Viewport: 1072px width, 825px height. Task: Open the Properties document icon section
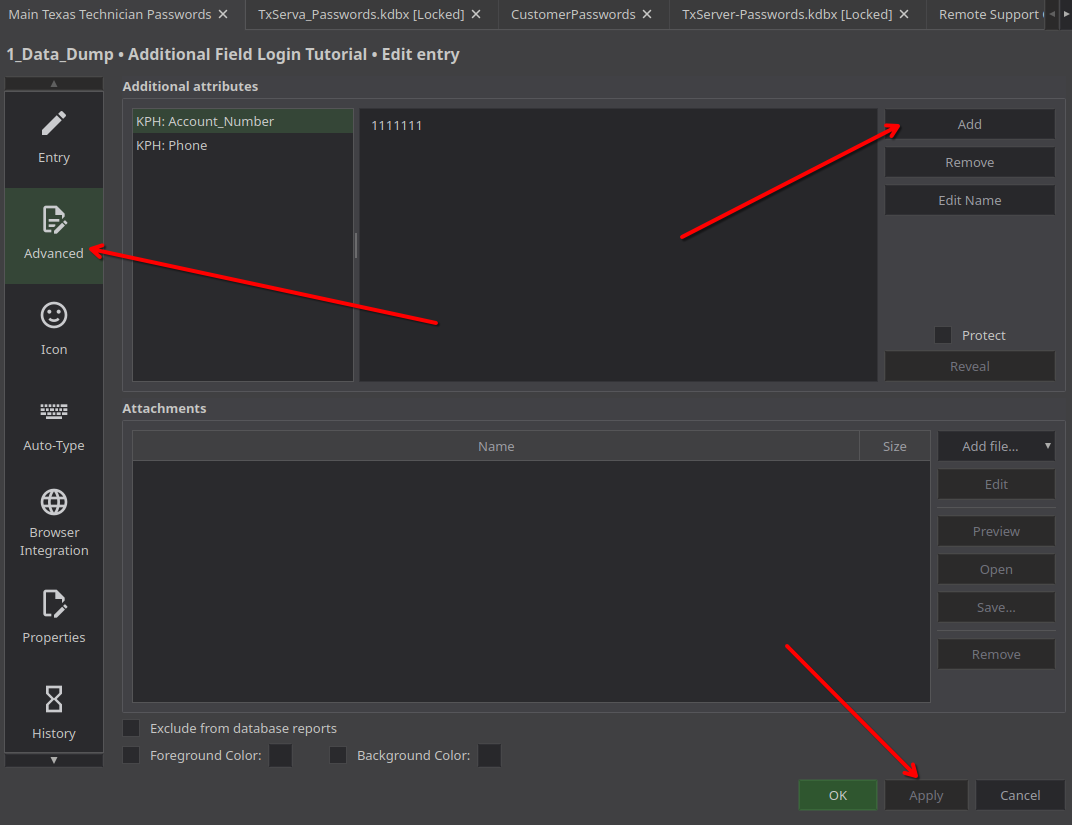point(54,617)
